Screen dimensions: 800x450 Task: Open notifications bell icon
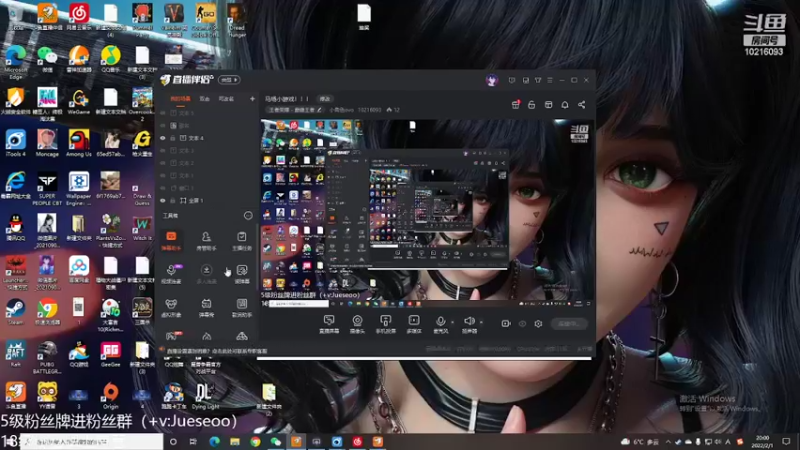(565, 105)
